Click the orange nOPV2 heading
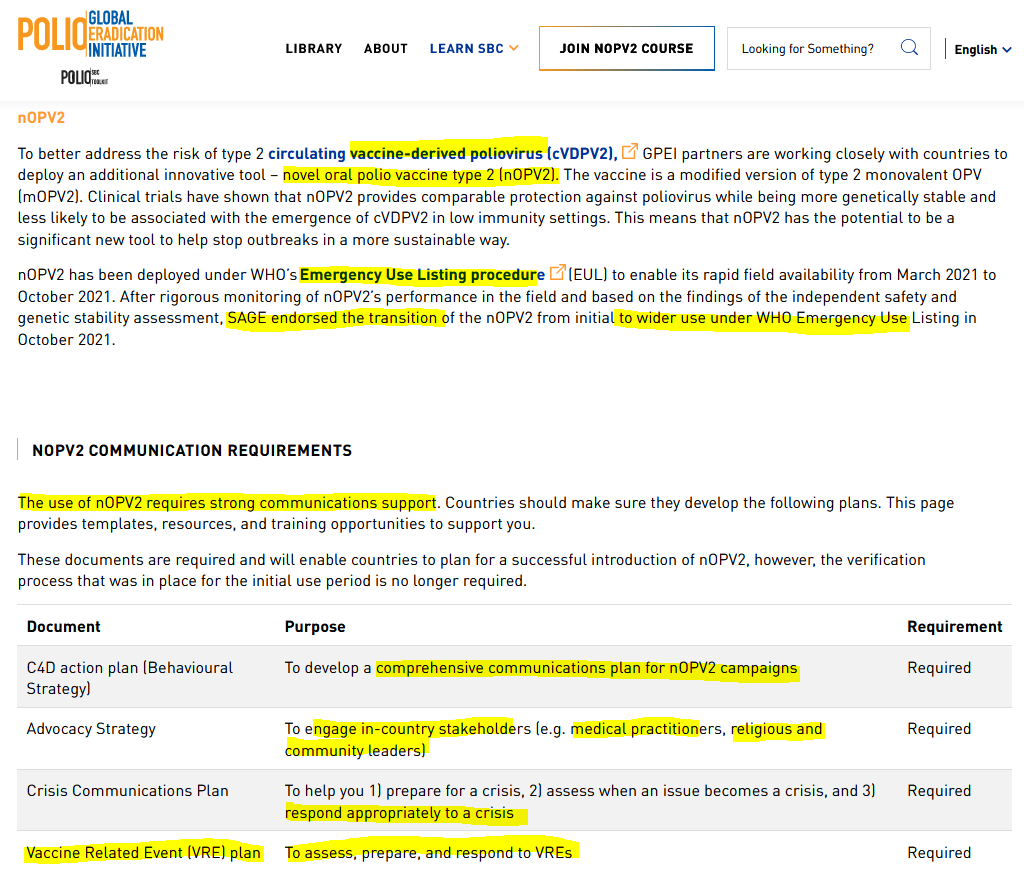This screenshot has height=880, width=1024. (41, 118)
